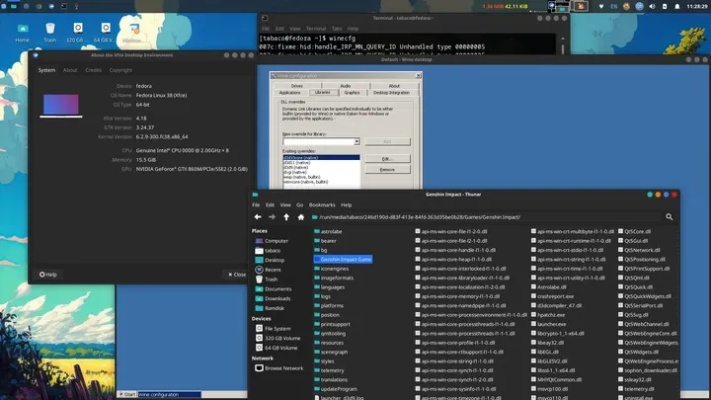The height and width of the screenshot is (400, 711).
Task: Click Close button in About Xfce dialog
Action: [x=237, y=274]
